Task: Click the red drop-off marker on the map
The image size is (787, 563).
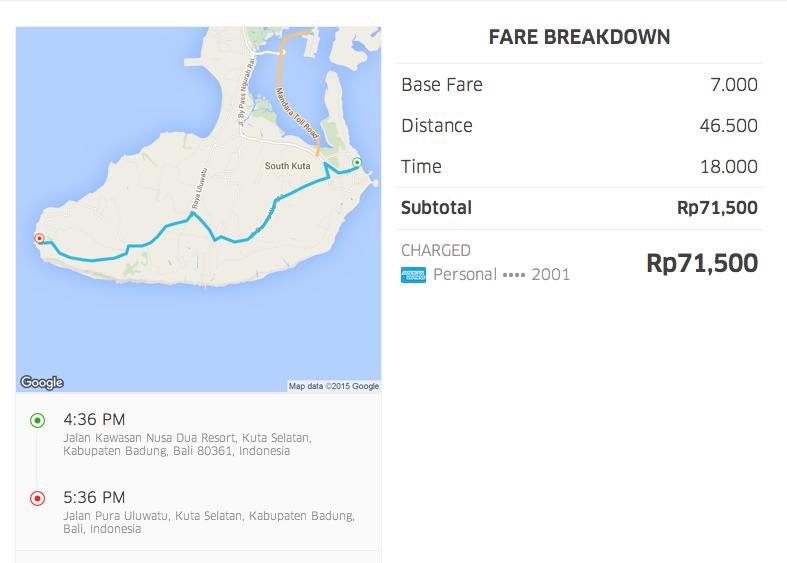Action: (39, 238)
